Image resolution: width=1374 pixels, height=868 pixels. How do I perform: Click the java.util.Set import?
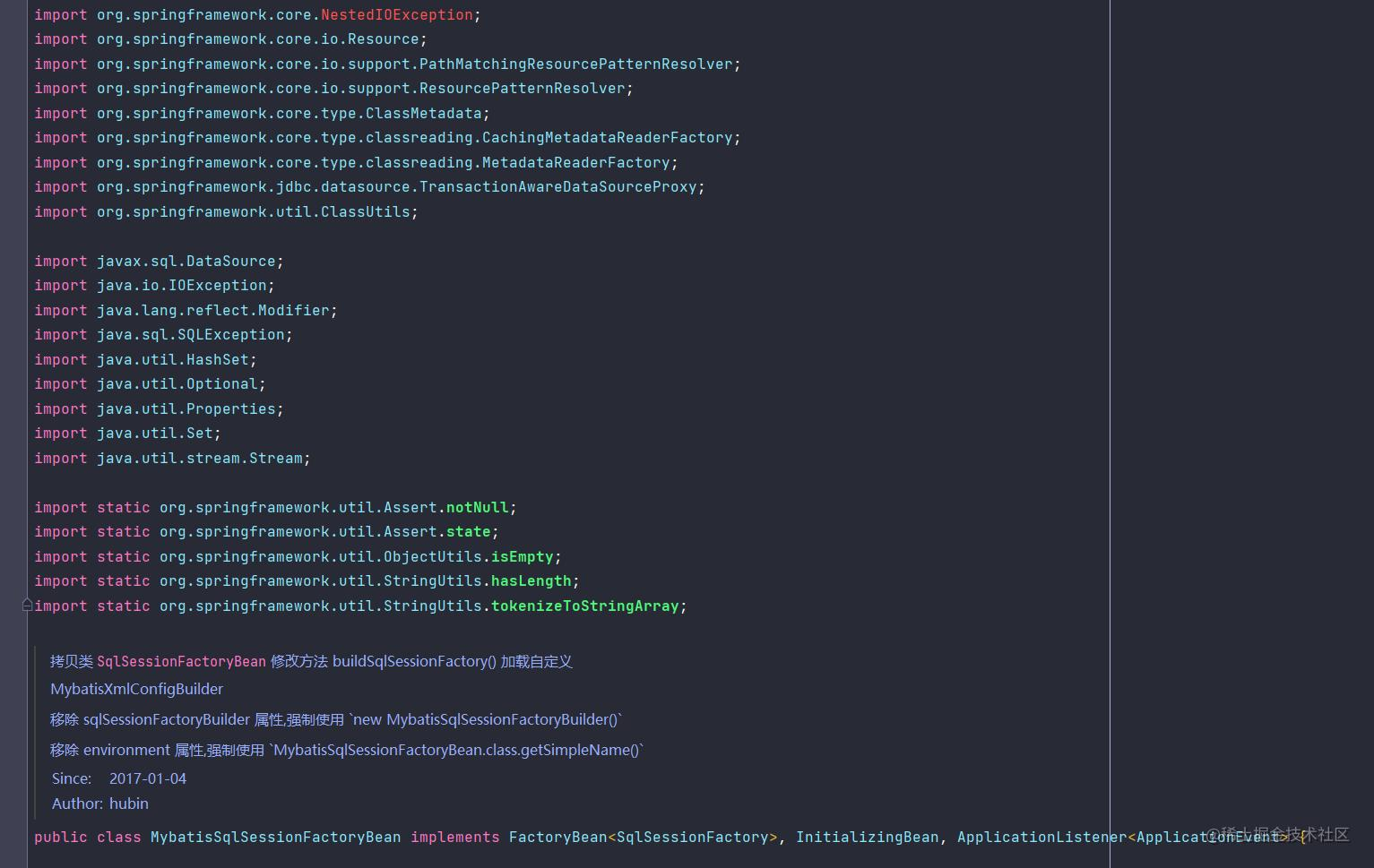[x=127, y=434]
